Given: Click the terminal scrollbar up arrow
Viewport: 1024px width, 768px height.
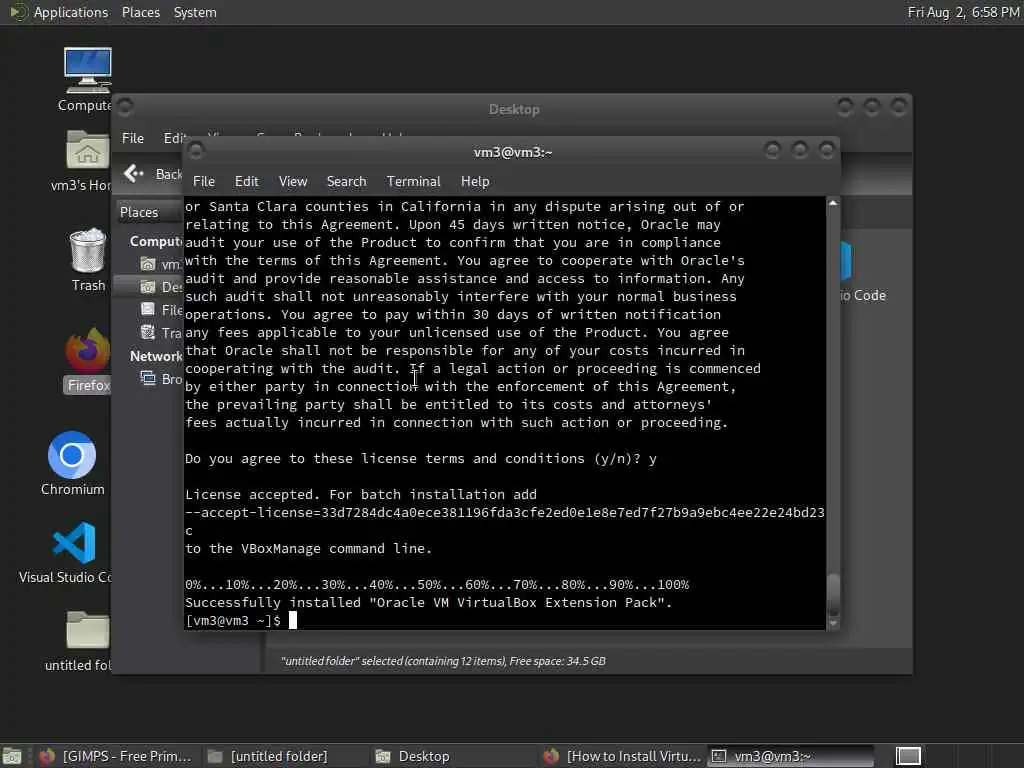Looking at the screenshot, I should (x=833, y=203).
